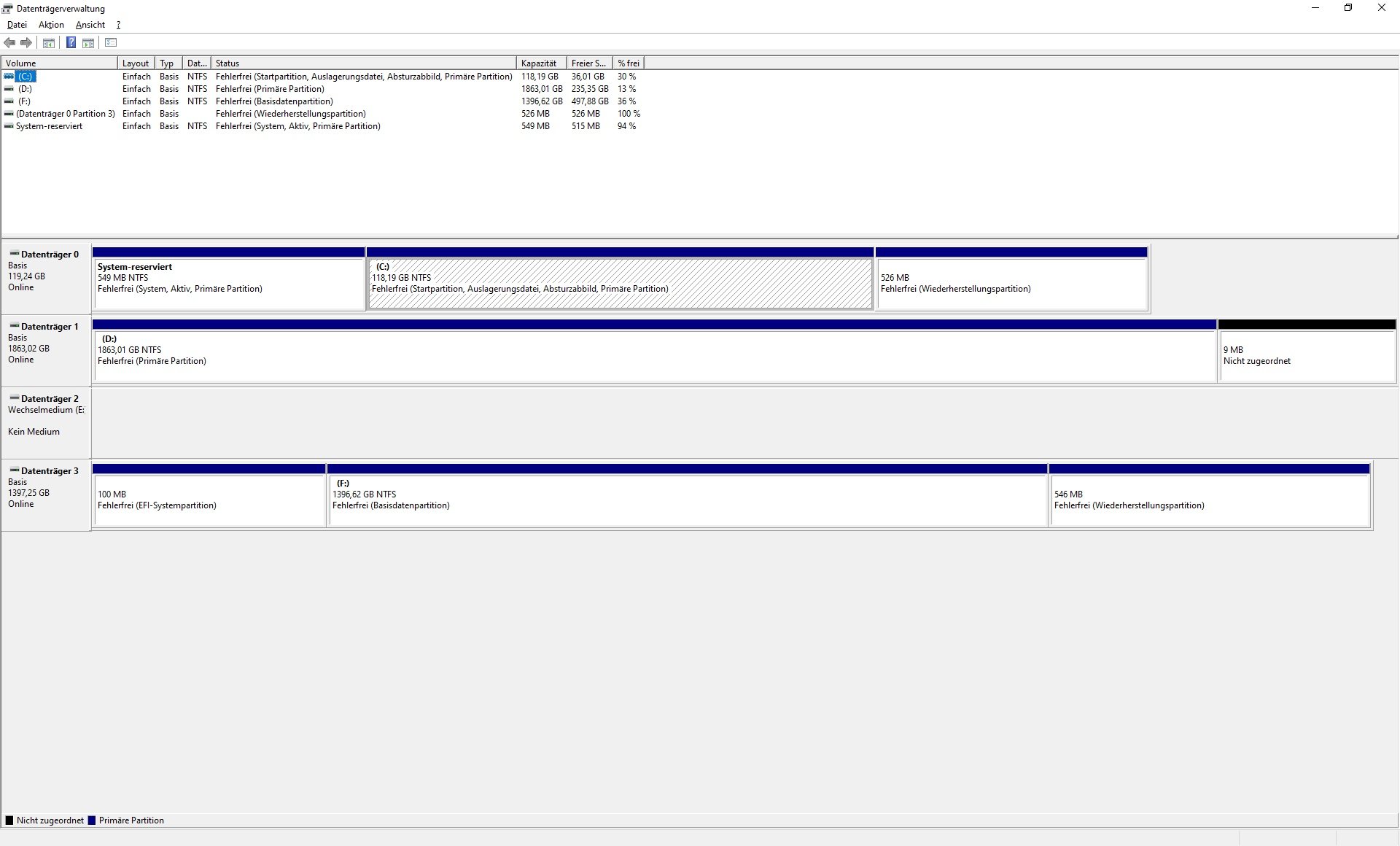Open the question mark help menu
This screenshot has width=1400, height=846.
pyautogui.click(x=118, y=25)
